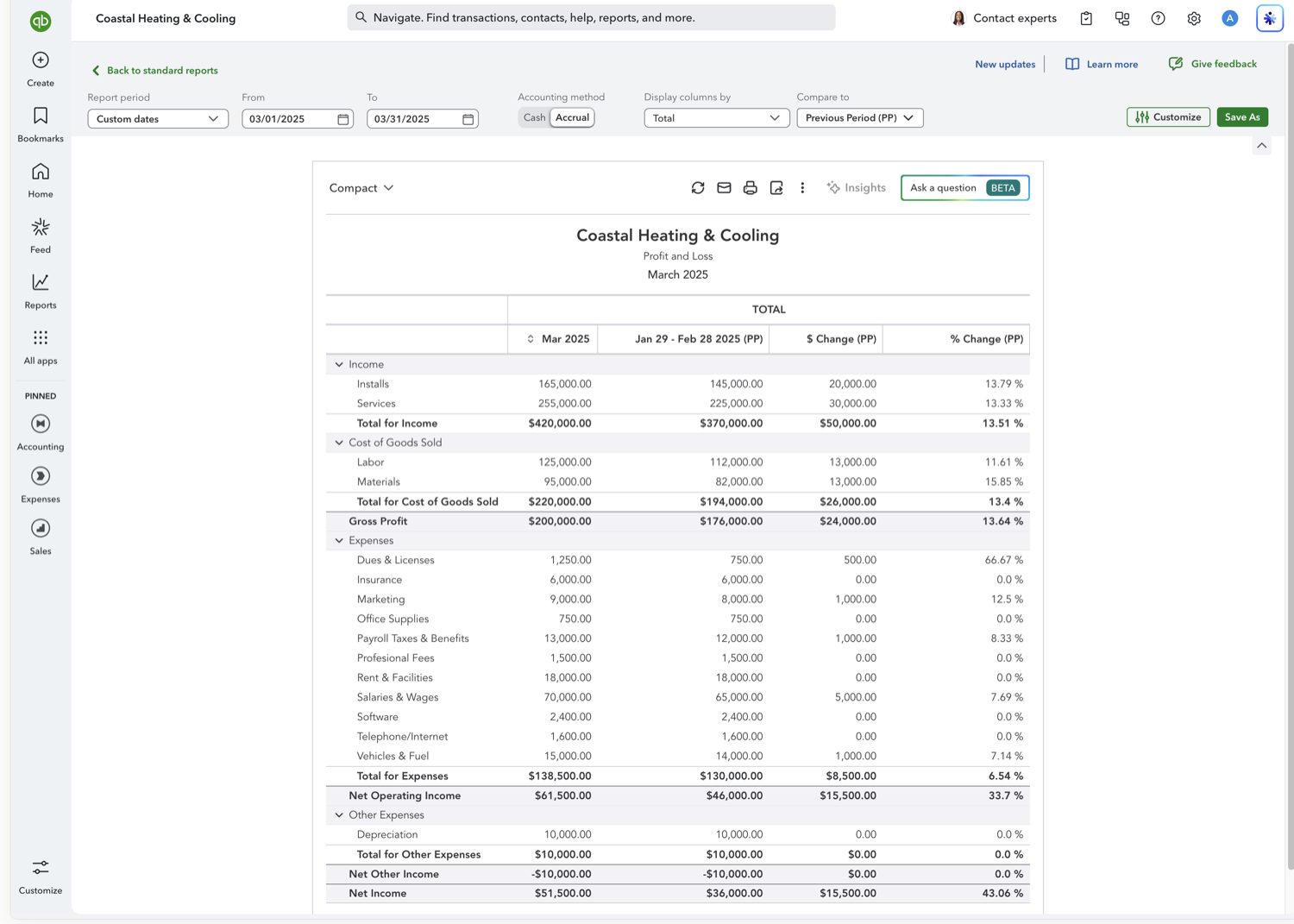Collapse the Income section
The height and width of the screenshot is (924, 1294).
339,365
